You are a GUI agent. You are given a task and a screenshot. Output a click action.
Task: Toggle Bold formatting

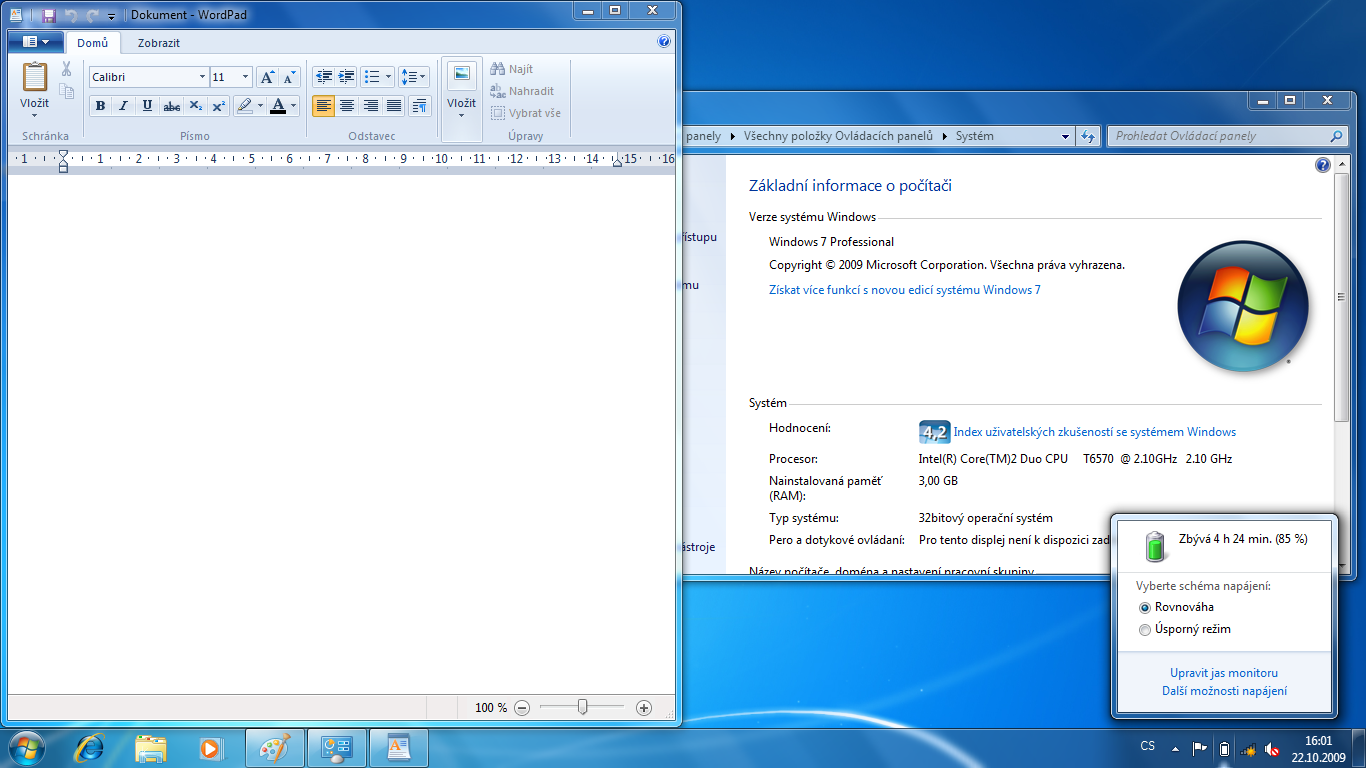[x=100, y=106]
